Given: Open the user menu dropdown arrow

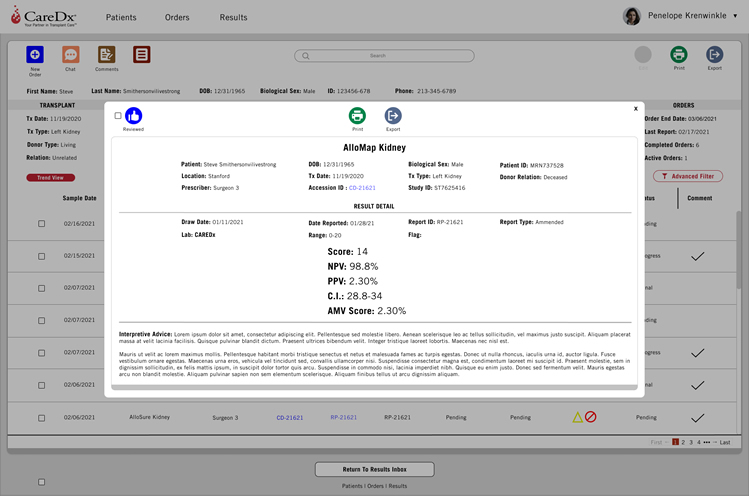Looking at the screenshot, I should [x=735, y=16].
